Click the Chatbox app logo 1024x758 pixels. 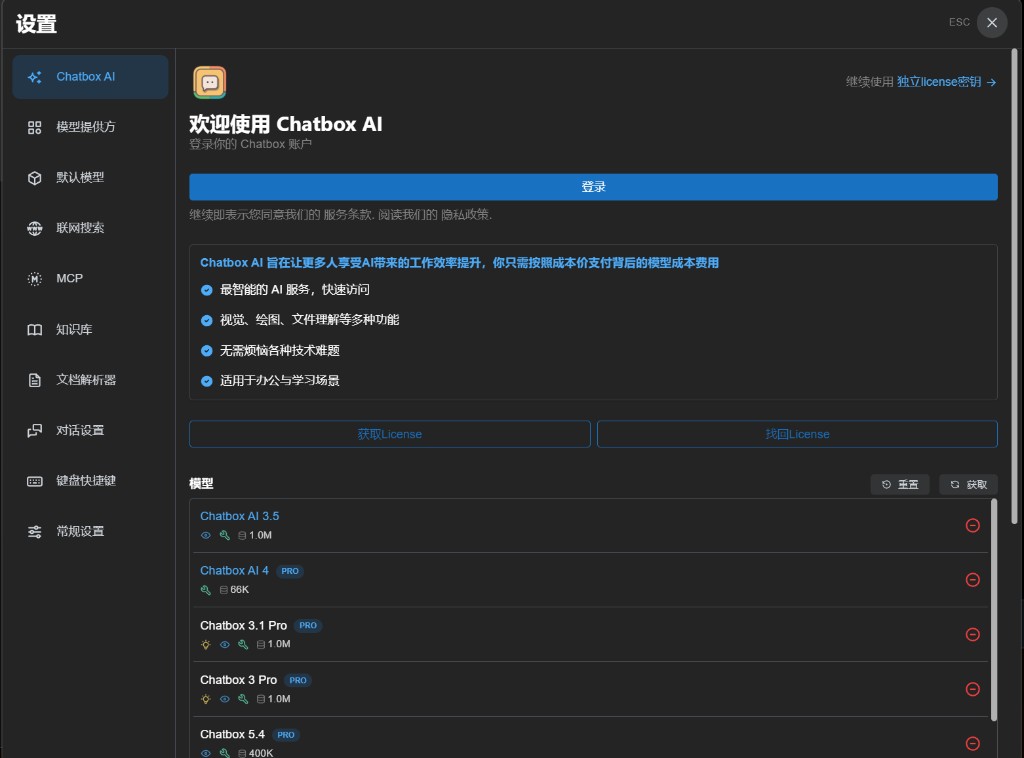coord(210,82)
